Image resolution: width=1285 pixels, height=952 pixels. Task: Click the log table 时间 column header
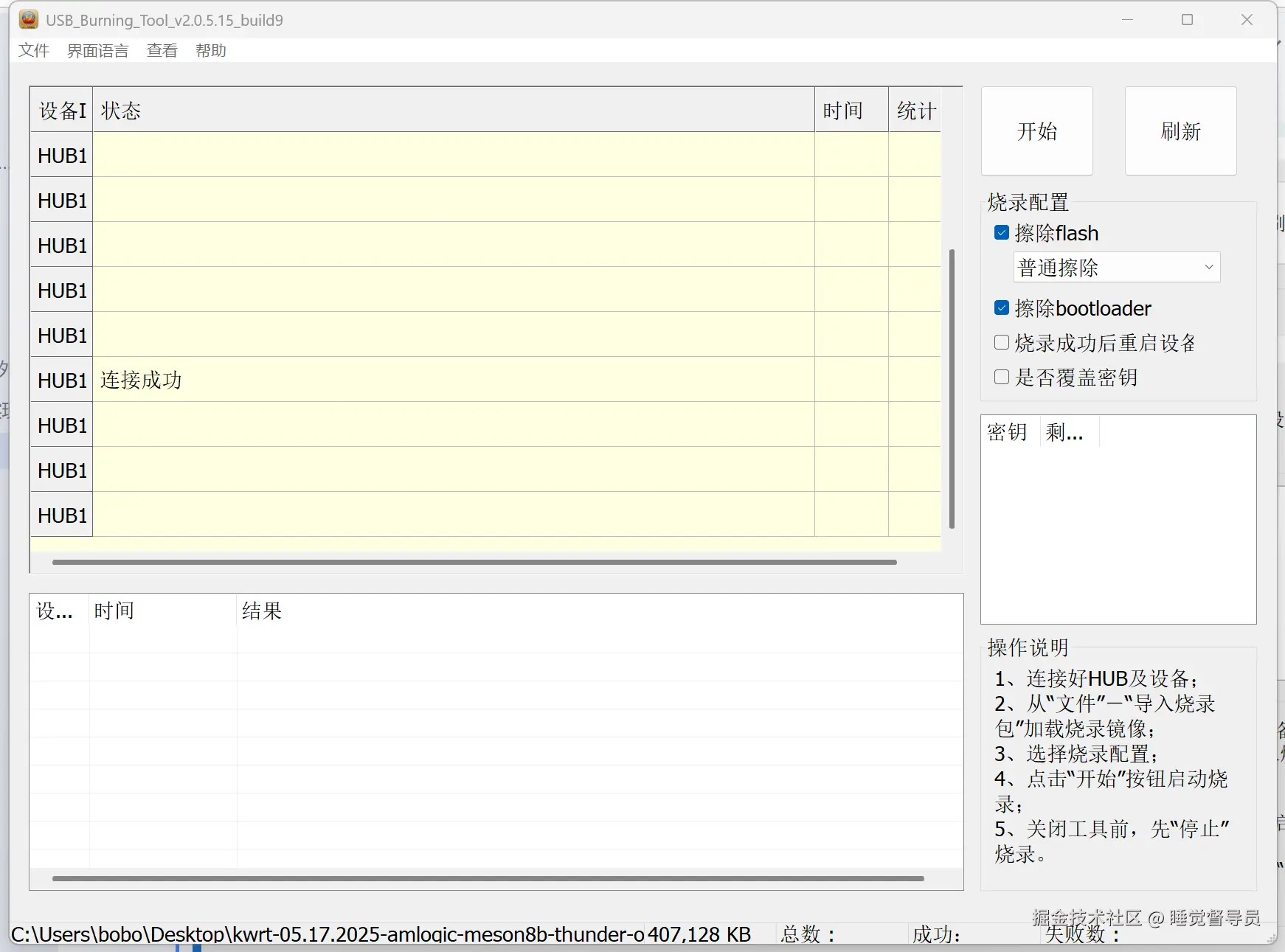[163, 611]
